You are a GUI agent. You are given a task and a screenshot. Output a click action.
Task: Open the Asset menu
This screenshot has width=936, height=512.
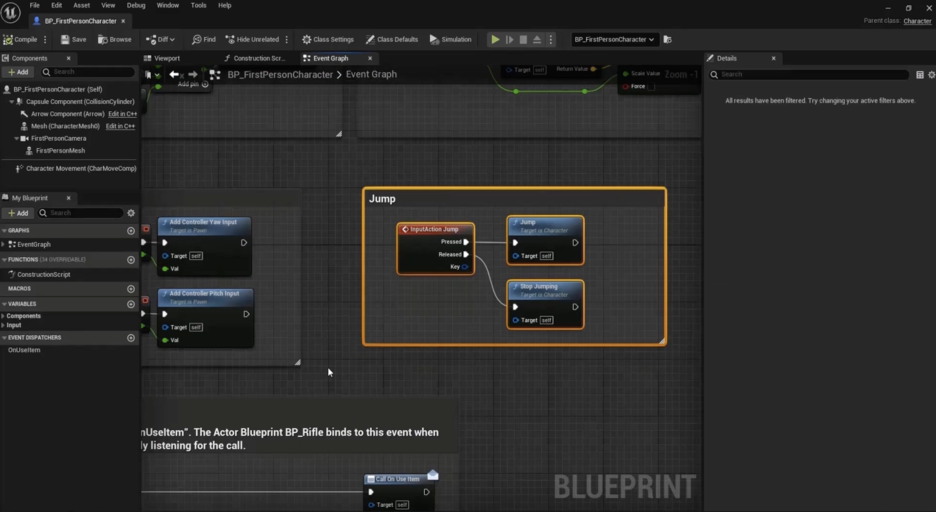click(81, 5)
